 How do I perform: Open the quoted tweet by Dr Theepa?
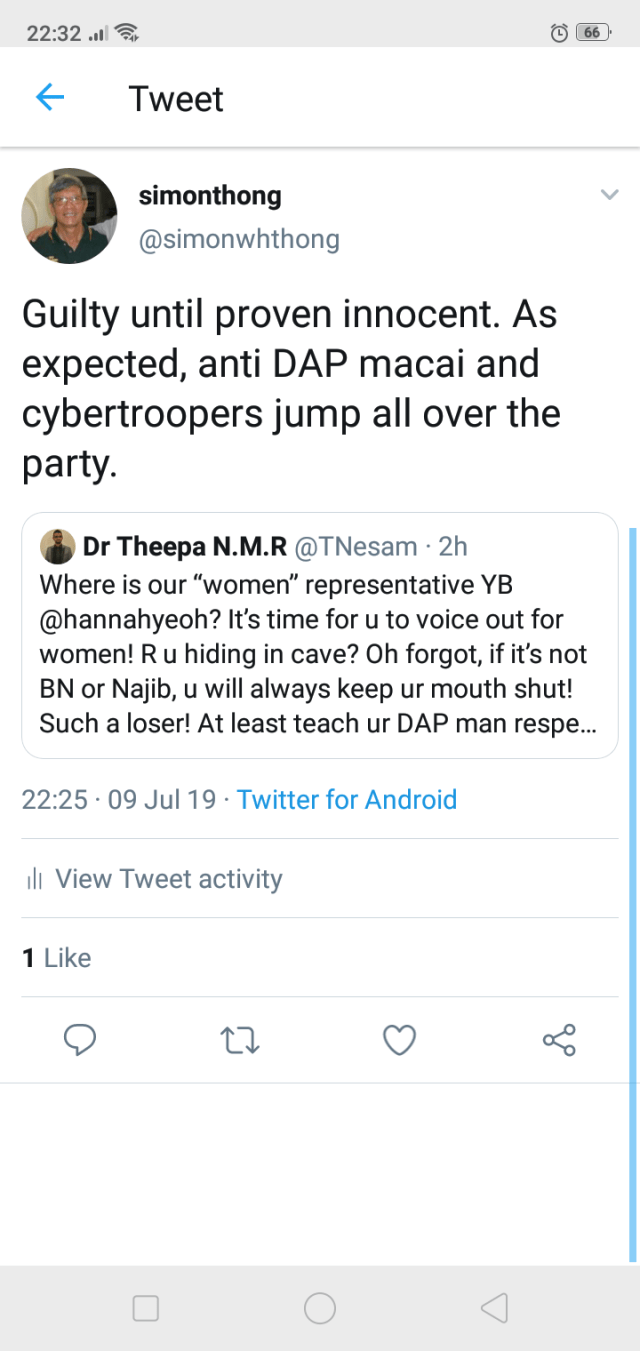pyautogui.click(x=319, y=636)
